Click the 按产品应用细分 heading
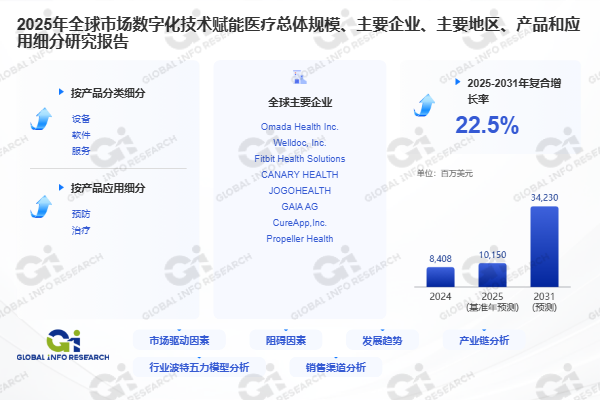Screen dimensions: 600x400 pyautogui.click(x=108, y=188)
